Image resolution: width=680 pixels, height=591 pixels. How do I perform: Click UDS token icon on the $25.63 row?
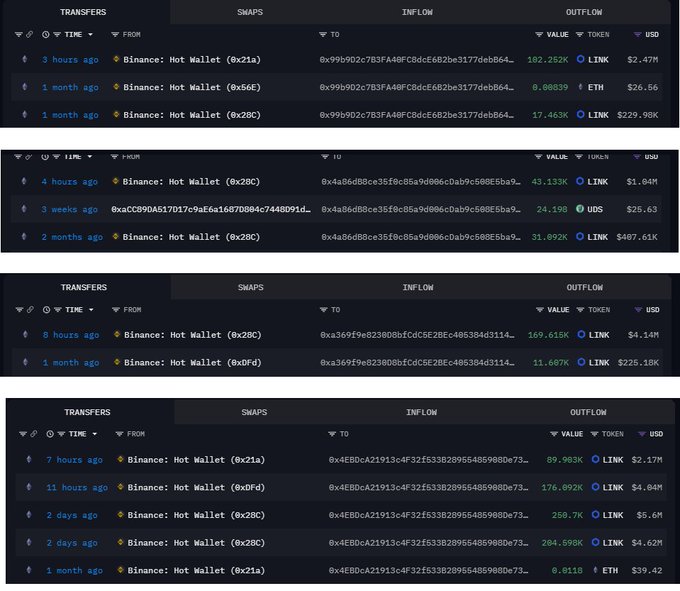[x=579, y=209]
